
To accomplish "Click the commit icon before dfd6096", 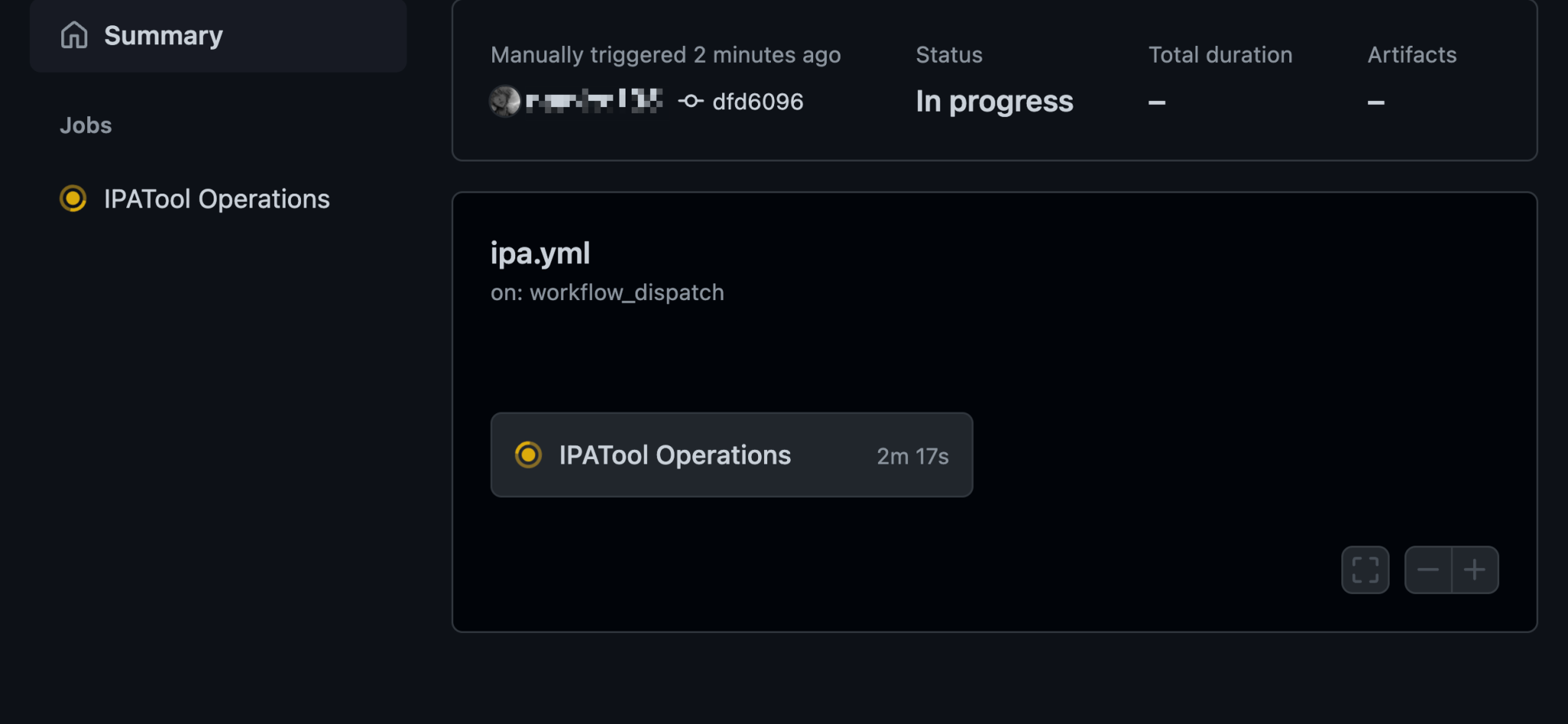I will pyautogui.click(x=691, y=101).
